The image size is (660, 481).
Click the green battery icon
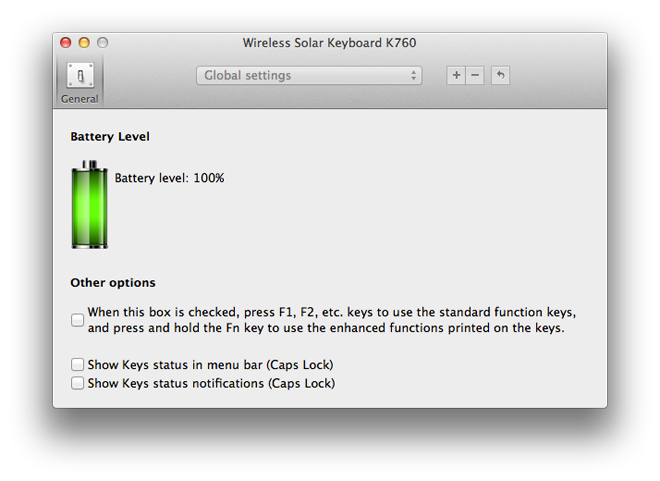pos(90,204)
